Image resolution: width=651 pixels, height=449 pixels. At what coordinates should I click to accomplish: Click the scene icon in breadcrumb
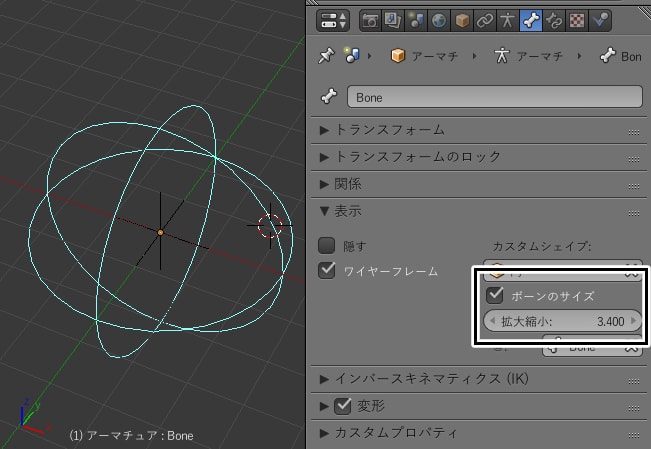(351, 55)
